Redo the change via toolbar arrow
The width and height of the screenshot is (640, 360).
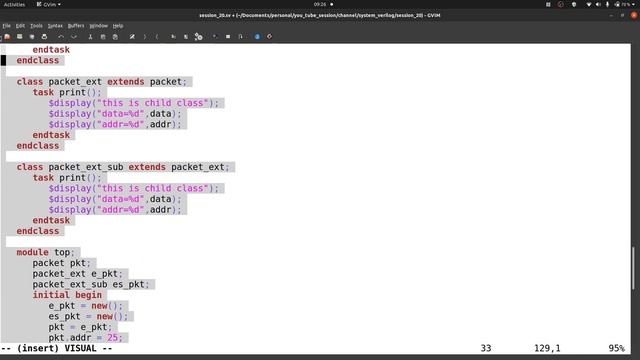pos(73,37)
